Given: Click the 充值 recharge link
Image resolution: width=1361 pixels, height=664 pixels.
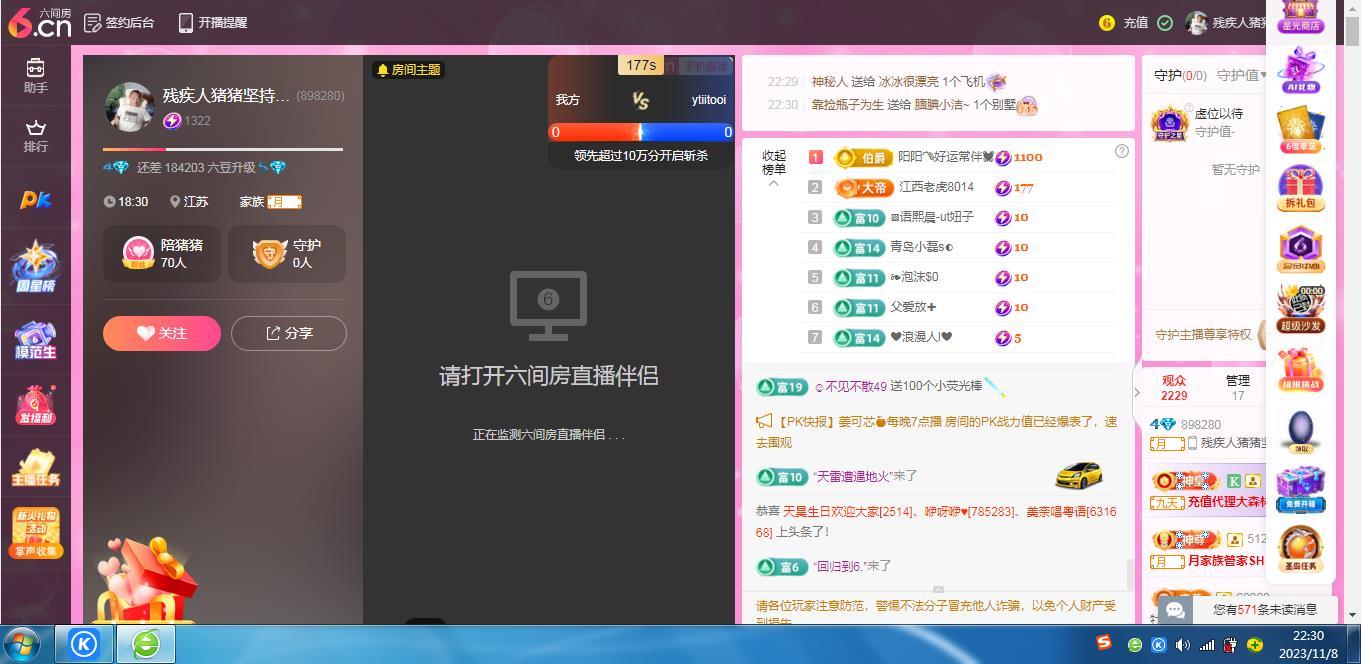Looking at the screenshot, I should click(1136, 22).
